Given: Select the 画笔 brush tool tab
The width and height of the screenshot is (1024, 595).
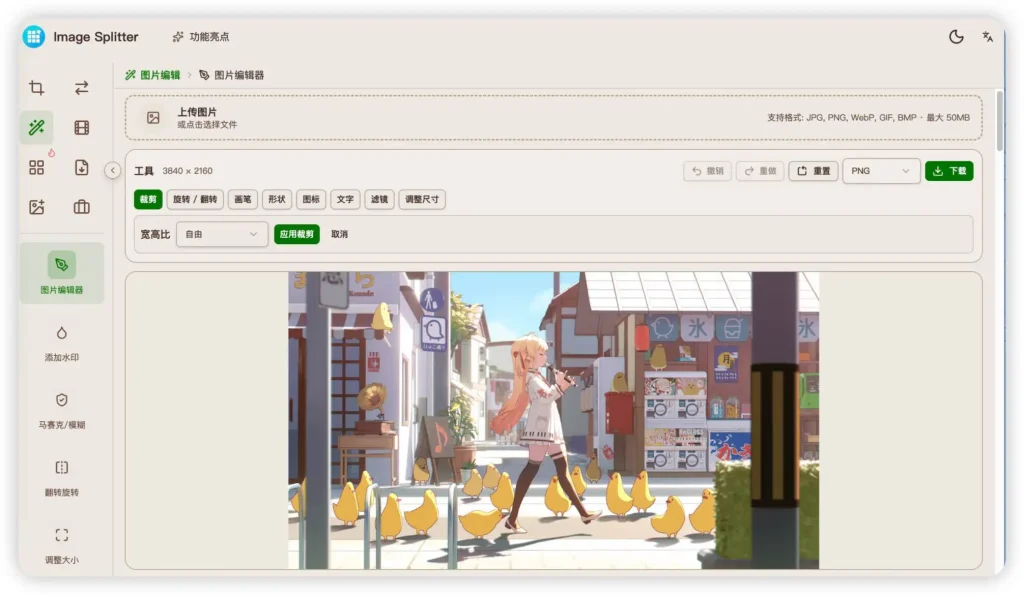Looking at the screenshot, I should pyautogui.click(x=243, y=199).
